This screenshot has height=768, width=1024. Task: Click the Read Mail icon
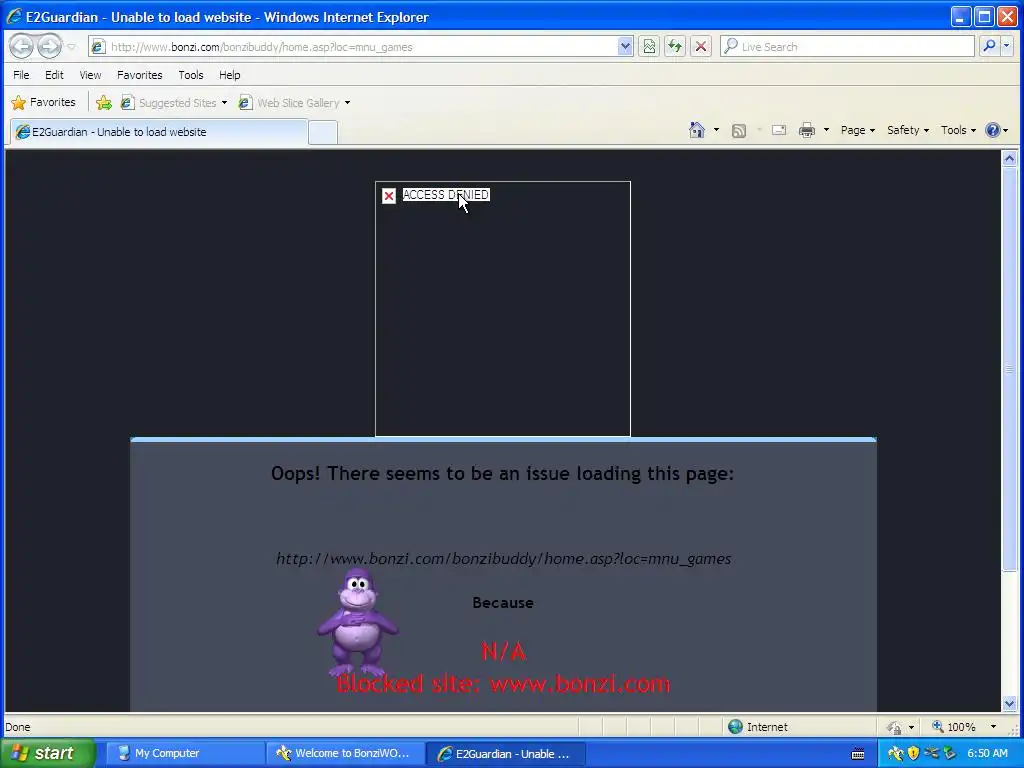coord(779,131)
